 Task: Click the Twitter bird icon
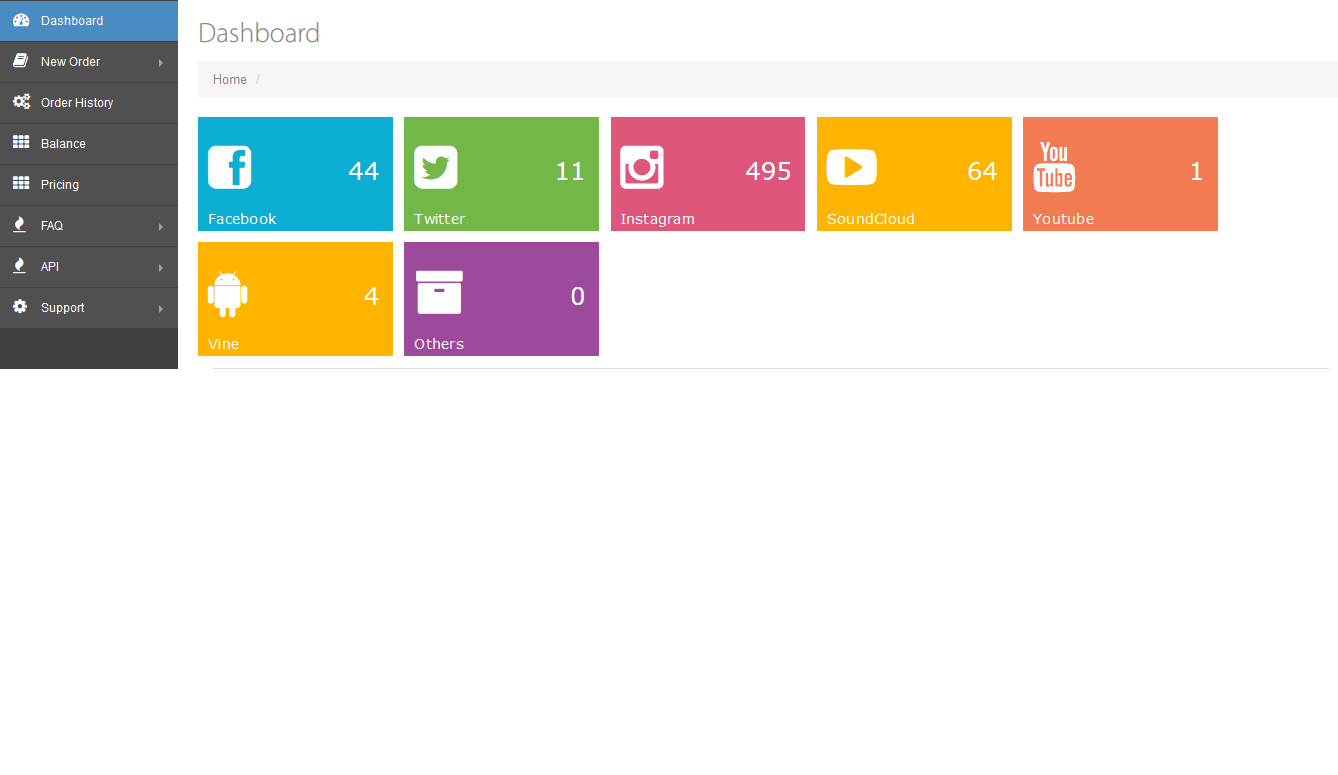pos(436,167)
